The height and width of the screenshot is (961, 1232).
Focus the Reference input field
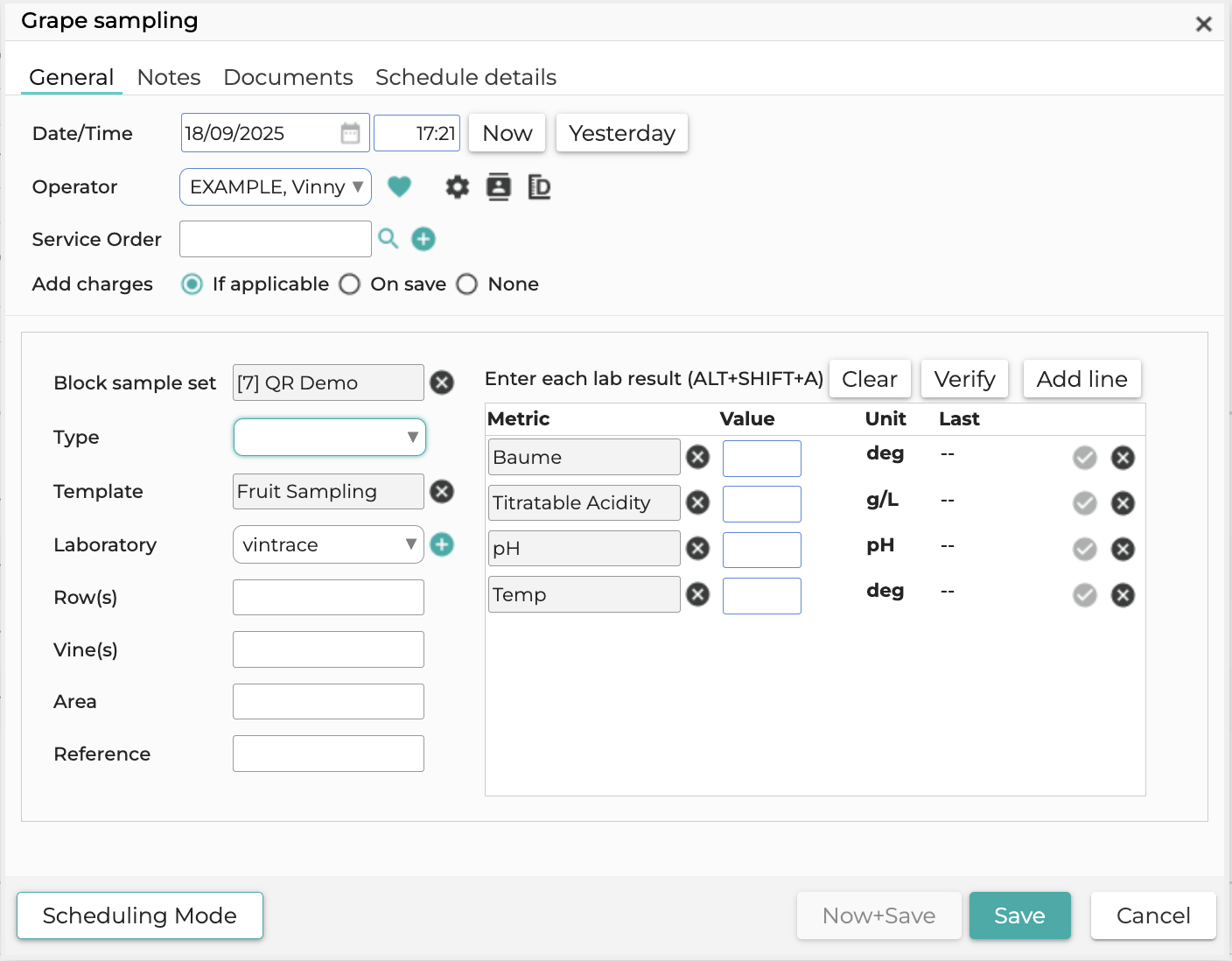[x=328, y=754]
